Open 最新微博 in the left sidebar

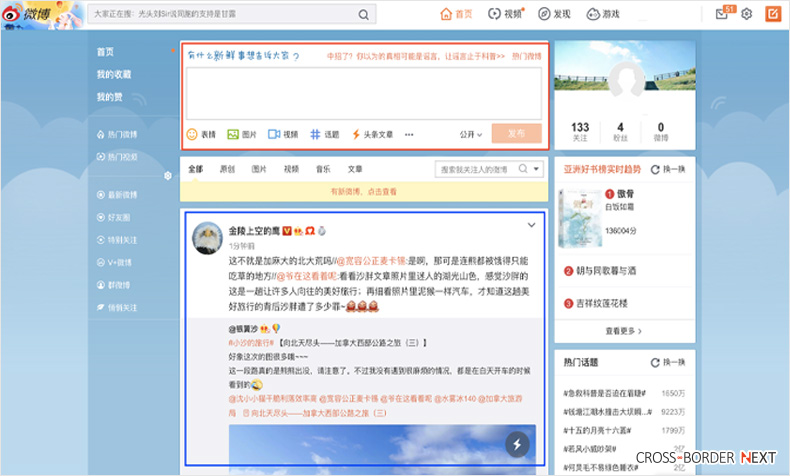(x=117, y=195)
